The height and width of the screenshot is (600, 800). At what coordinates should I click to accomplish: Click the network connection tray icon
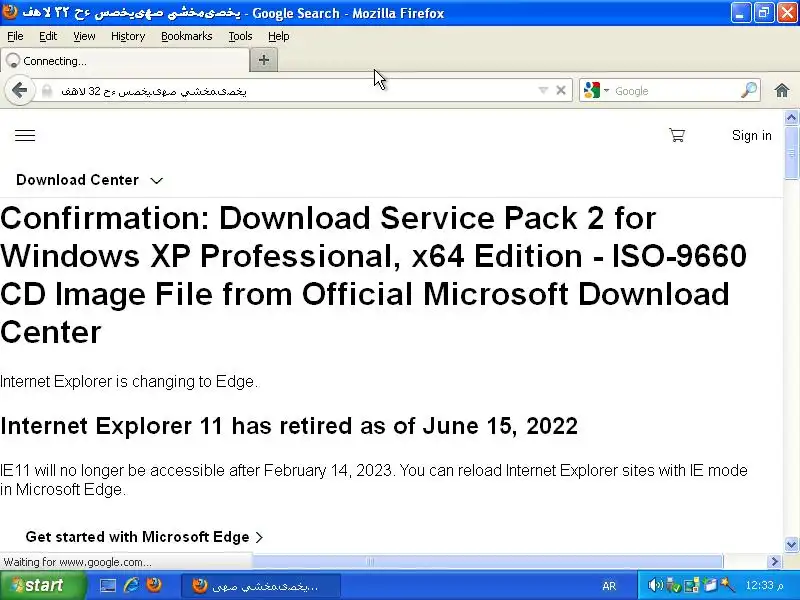[692, 585]
